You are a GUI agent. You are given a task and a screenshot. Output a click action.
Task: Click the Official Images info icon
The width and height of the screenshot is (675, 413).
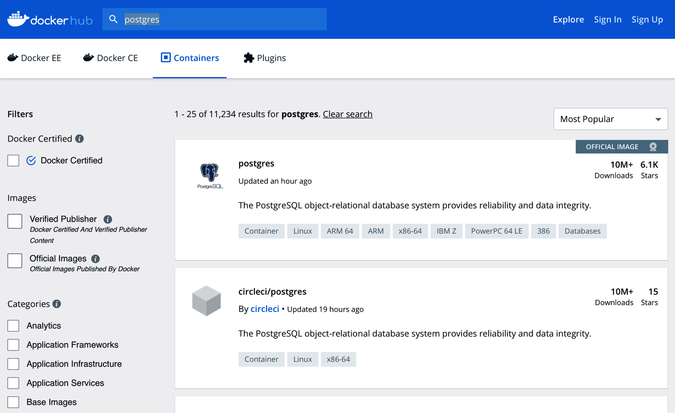[96, 259]
